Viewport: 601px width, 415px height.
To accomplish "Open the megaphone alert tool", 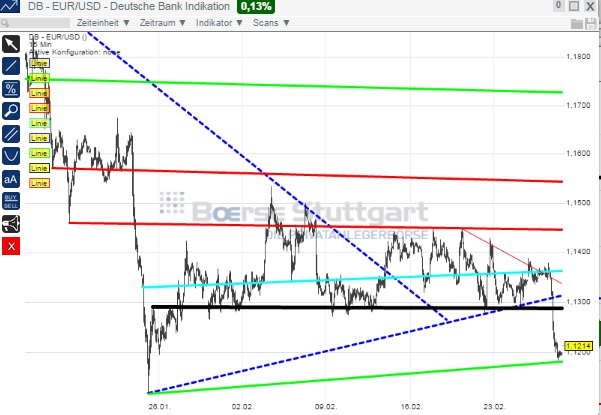I will pos(11,224).
